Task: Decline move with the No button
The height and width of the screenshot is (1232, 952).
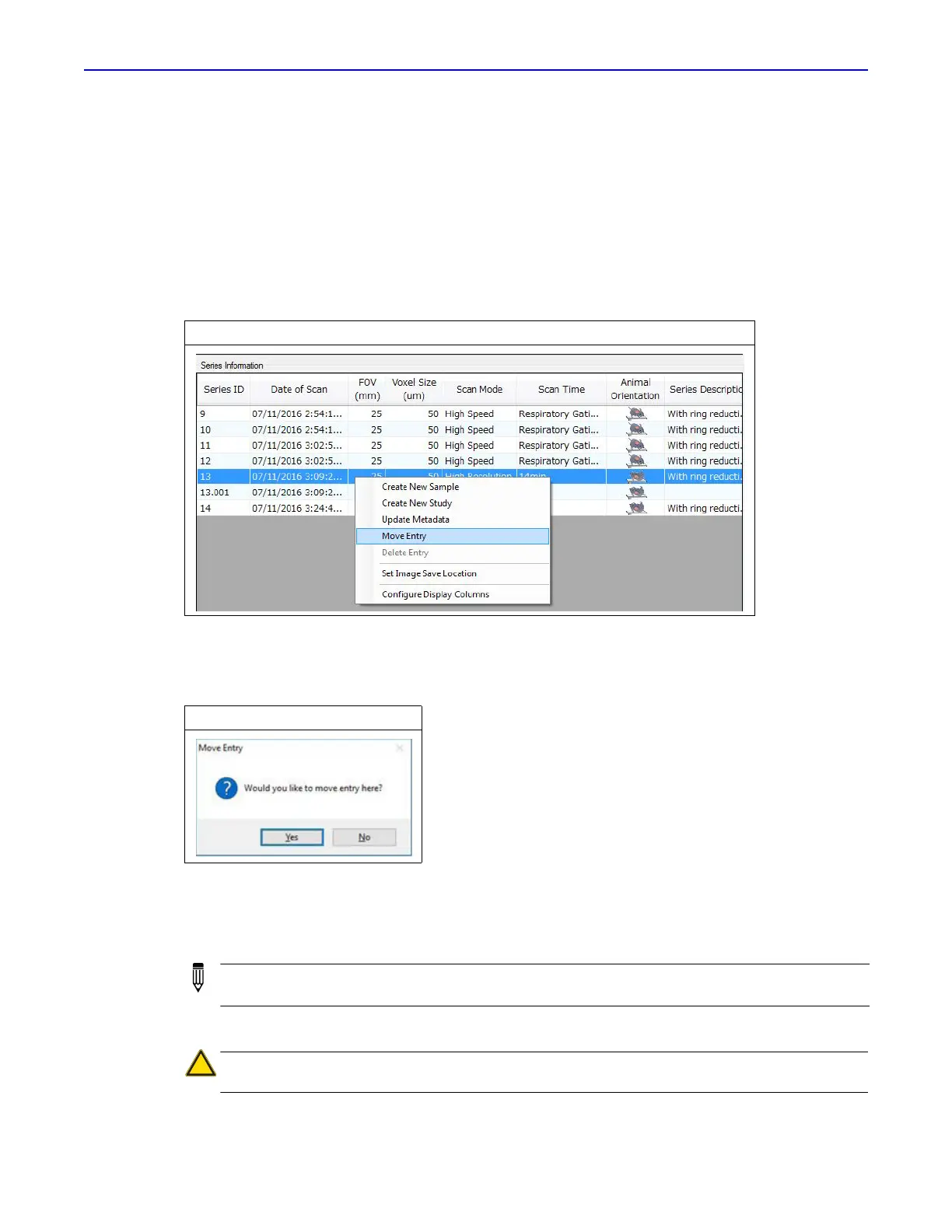Action: 364,838
